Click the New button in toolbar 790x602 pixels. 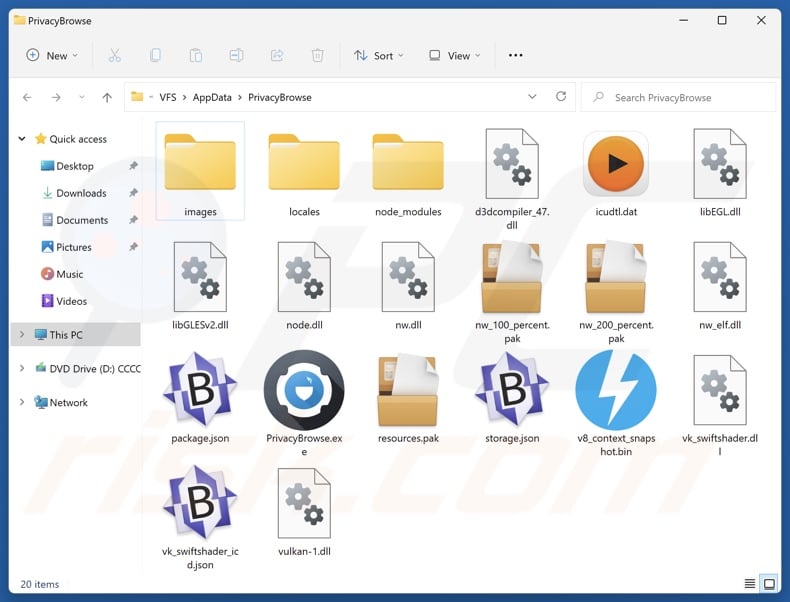click(x=48, y=56)
